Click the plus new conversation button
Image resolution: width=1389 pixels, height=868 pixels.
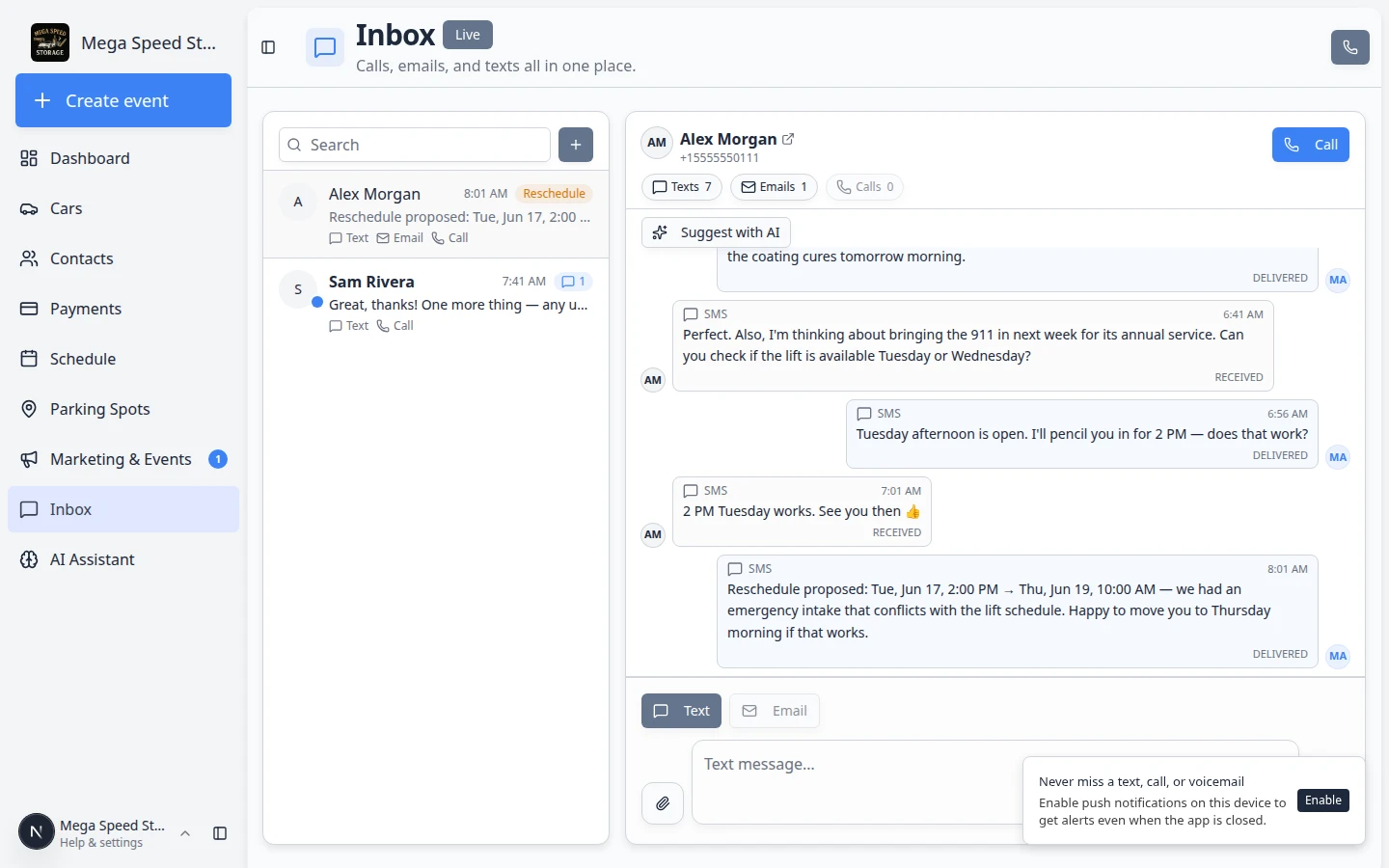pyautogui.click(x=576, y=145)
